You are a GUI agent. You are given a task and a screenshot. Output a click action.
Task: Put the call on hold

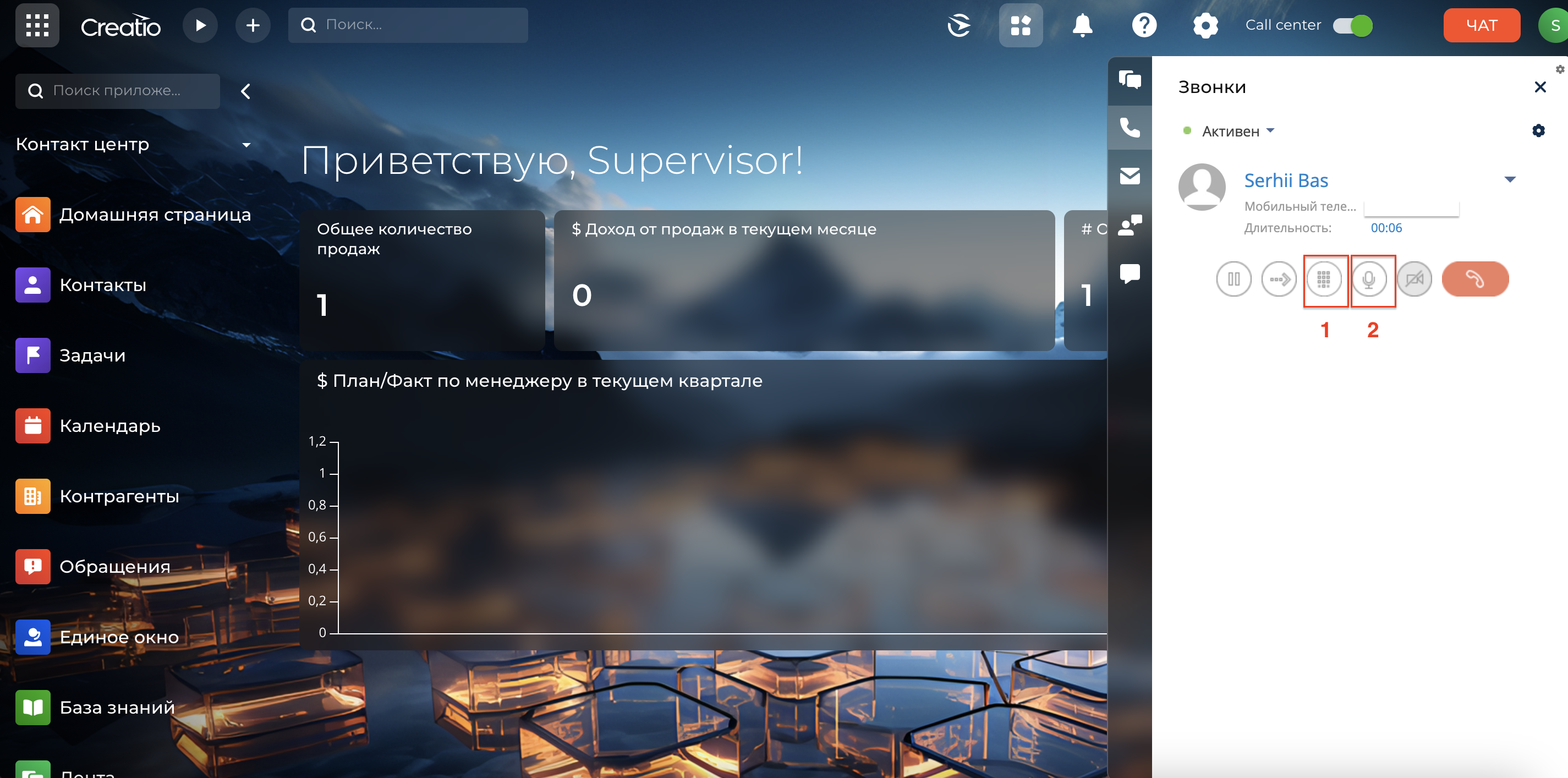coord(1234,280)
